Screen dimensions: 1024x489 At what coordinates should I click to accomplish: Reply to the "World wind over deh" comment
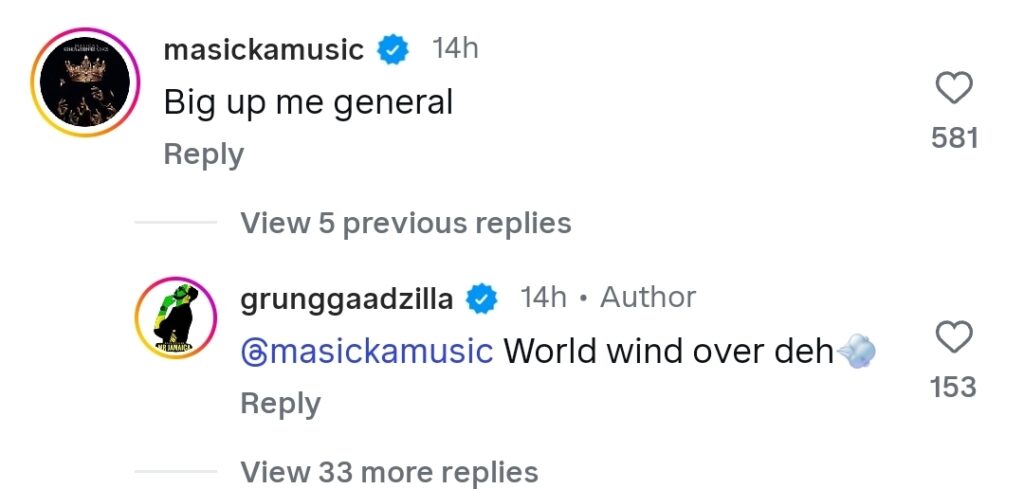pos(280,403)
